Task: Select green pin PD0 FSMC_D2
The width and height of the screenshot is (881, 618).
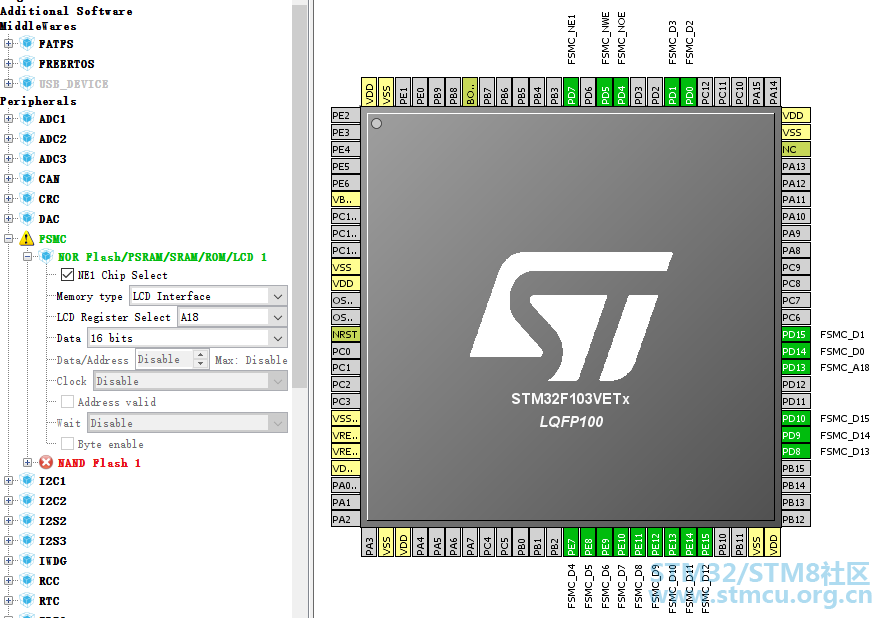Action: point(689,92)
